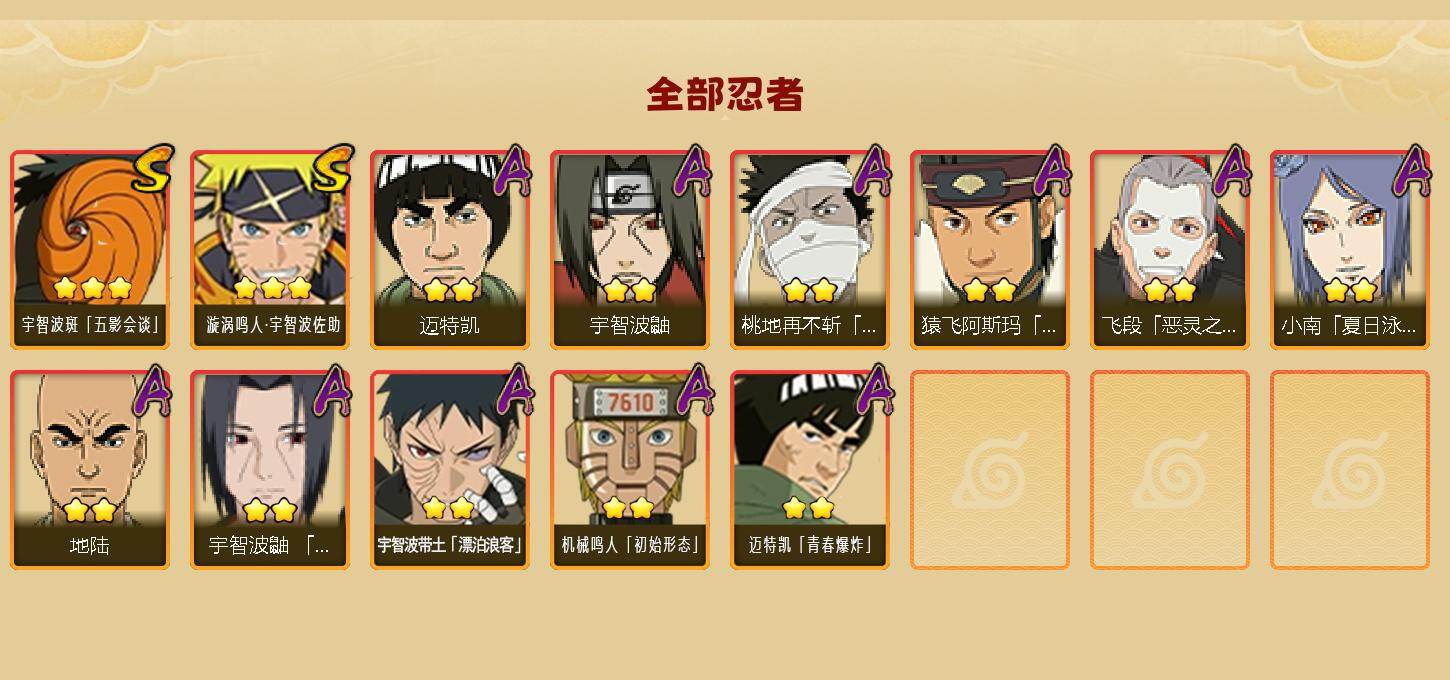Click the A rank badge on 小南

point(1412,170)
